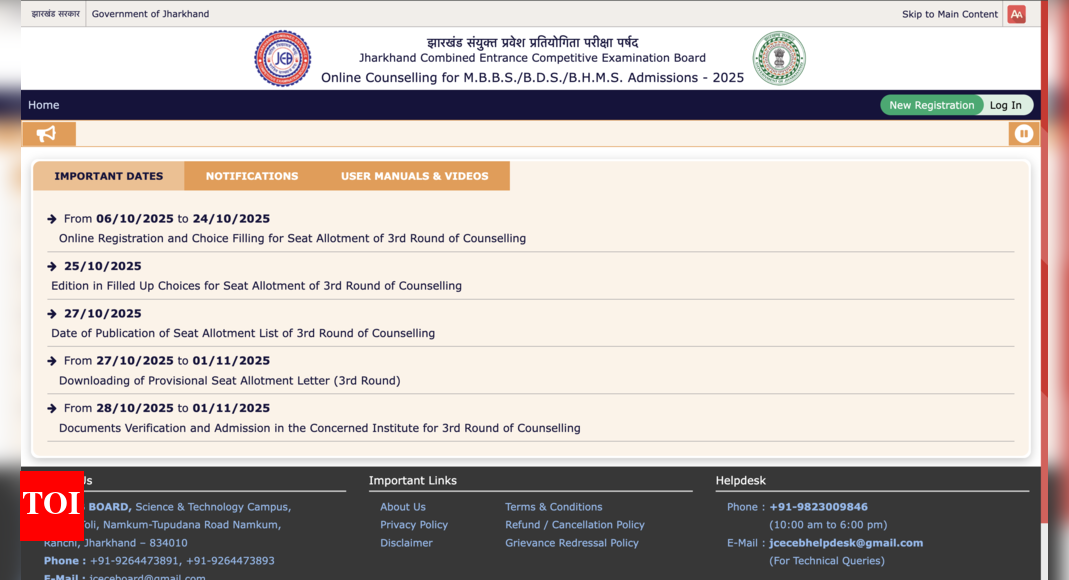Image resolution: width=1069 pixels, height=580 pixels.
Task: Click arrow icon beside 25/10/2025 entry
Action: (x=52, y=266)
